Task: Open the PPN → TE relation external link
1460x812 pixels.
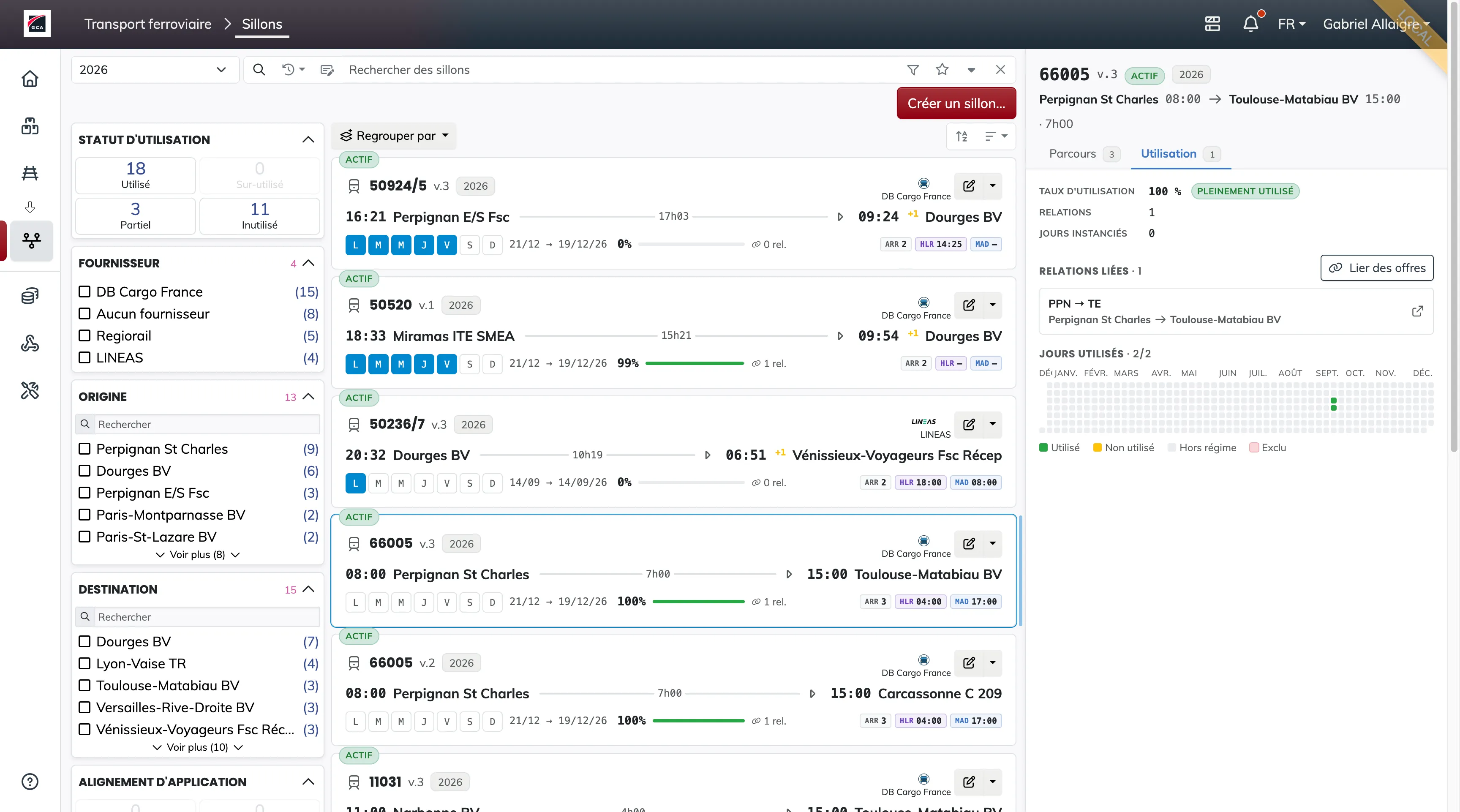Action: click(x=1417, y=311)
